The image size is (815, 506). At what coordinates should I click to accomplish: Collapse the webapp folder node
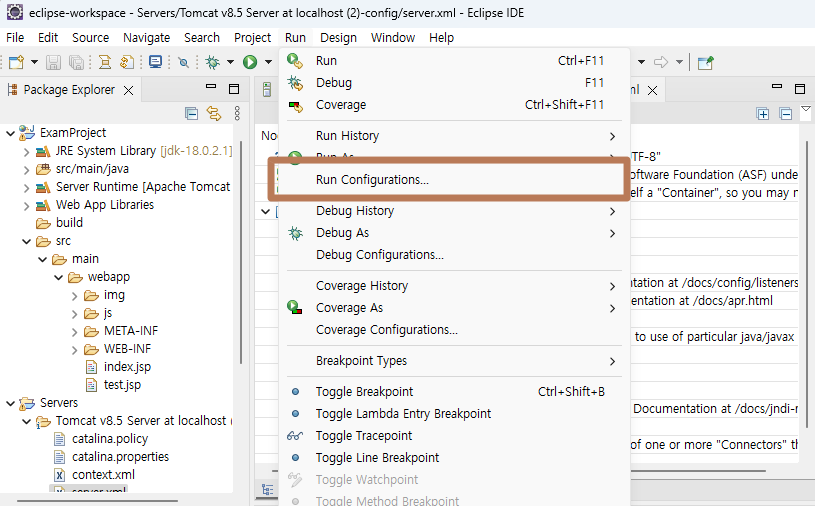(x=59, y=277)
